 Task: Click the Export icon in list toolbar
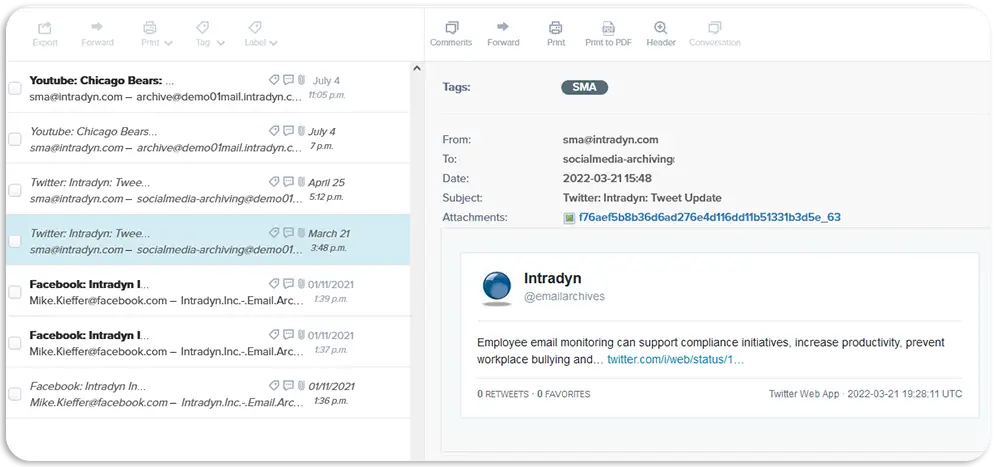45,28
